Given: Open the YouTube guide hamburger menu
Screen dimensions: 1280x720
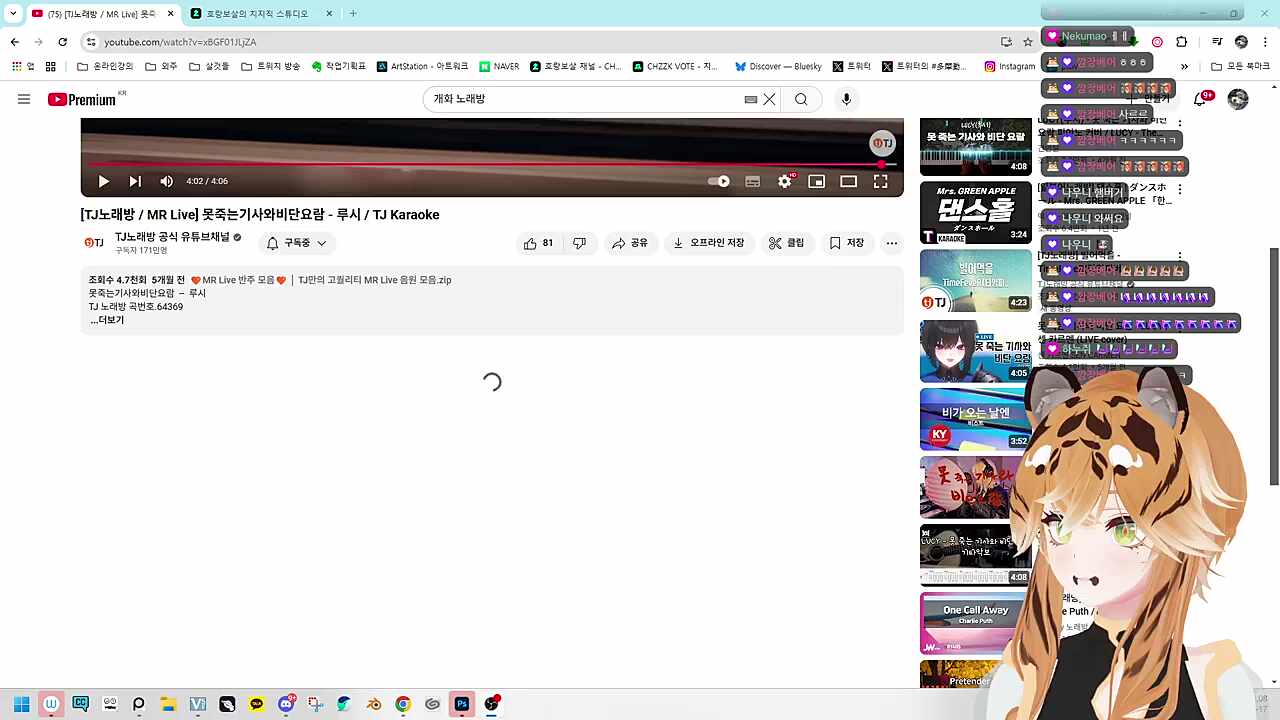Looking at the screenshot, I should coord(24,99).
